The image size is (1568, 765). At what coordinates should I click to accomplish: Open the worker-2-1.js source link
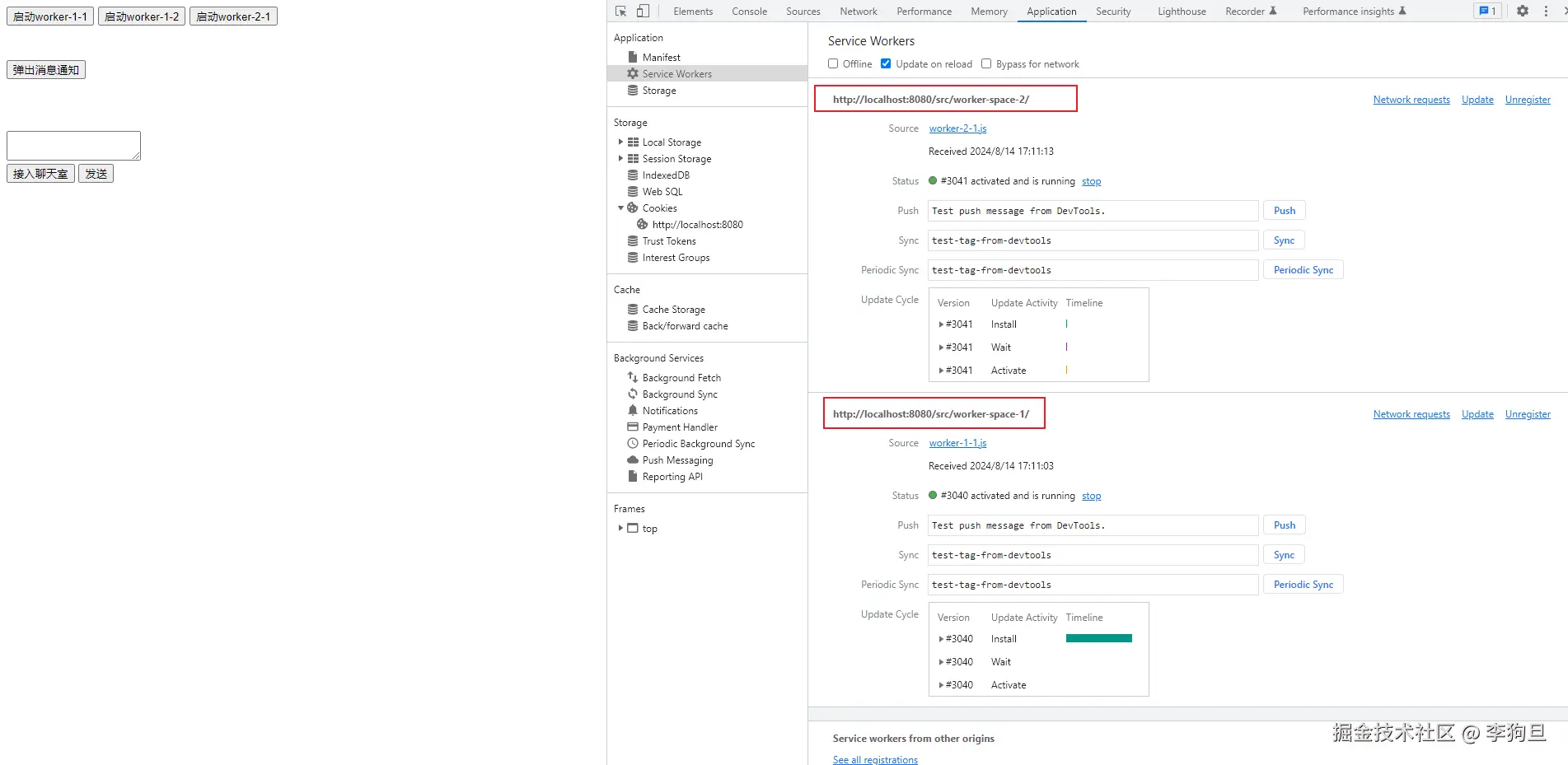coord(957,128)
